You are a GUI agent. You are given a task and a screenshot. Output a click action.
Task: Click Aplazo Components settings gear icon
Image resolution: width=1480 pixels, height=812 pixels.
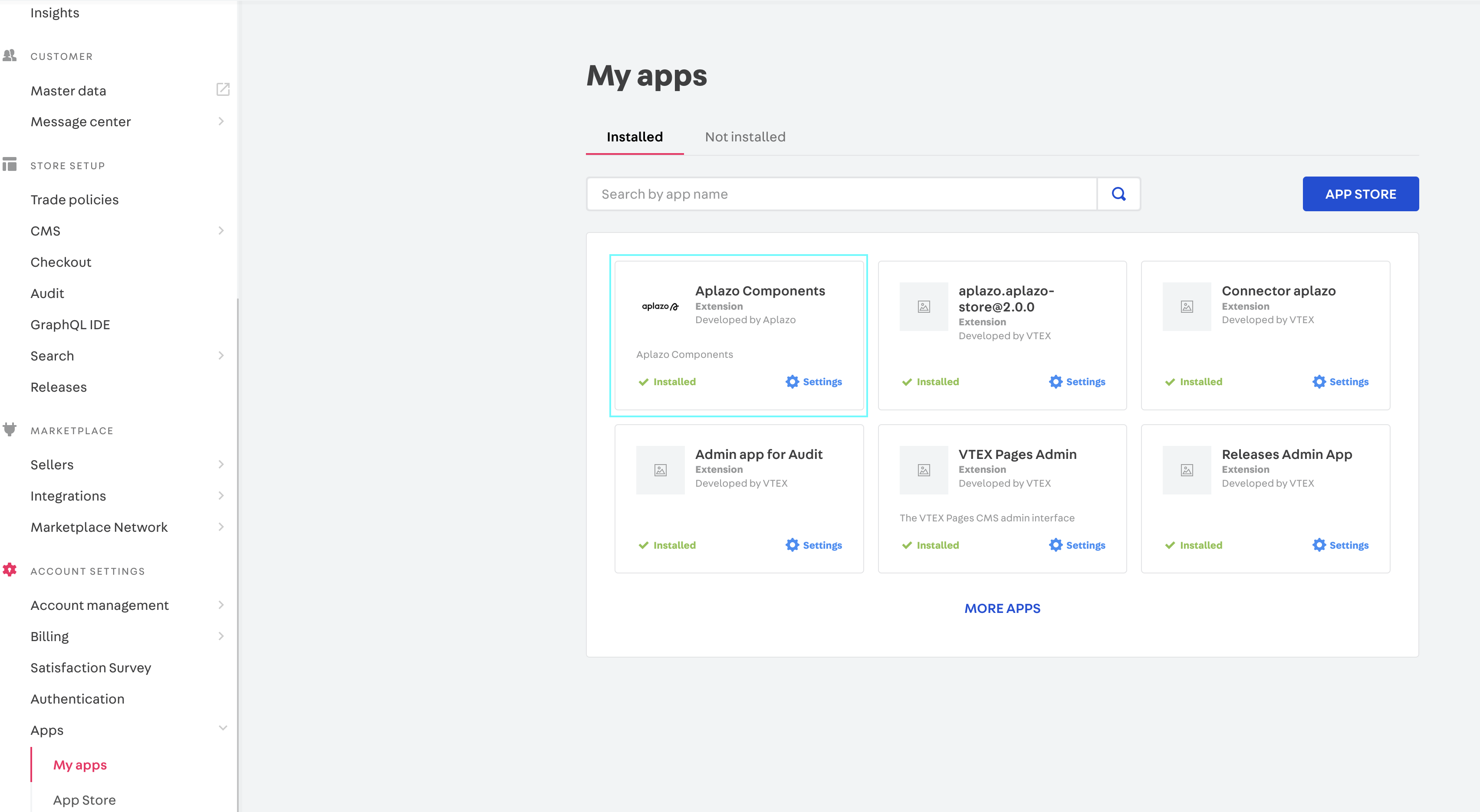click(x=792, y=382)
